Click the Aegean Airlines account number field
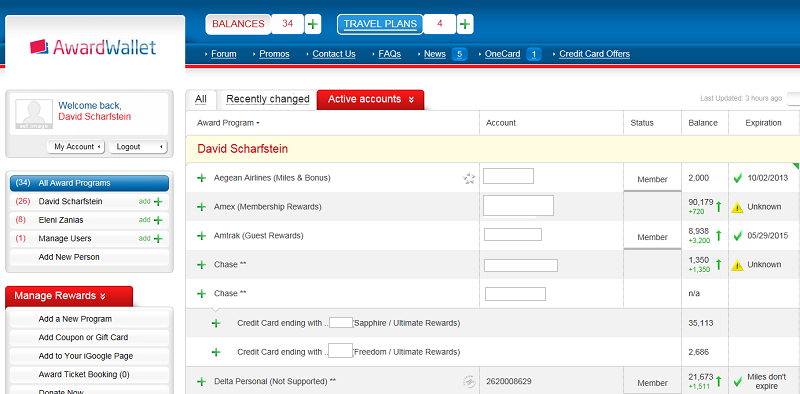Image resolution: width=800 pixels, height=394 pixels. coord(508,176)
